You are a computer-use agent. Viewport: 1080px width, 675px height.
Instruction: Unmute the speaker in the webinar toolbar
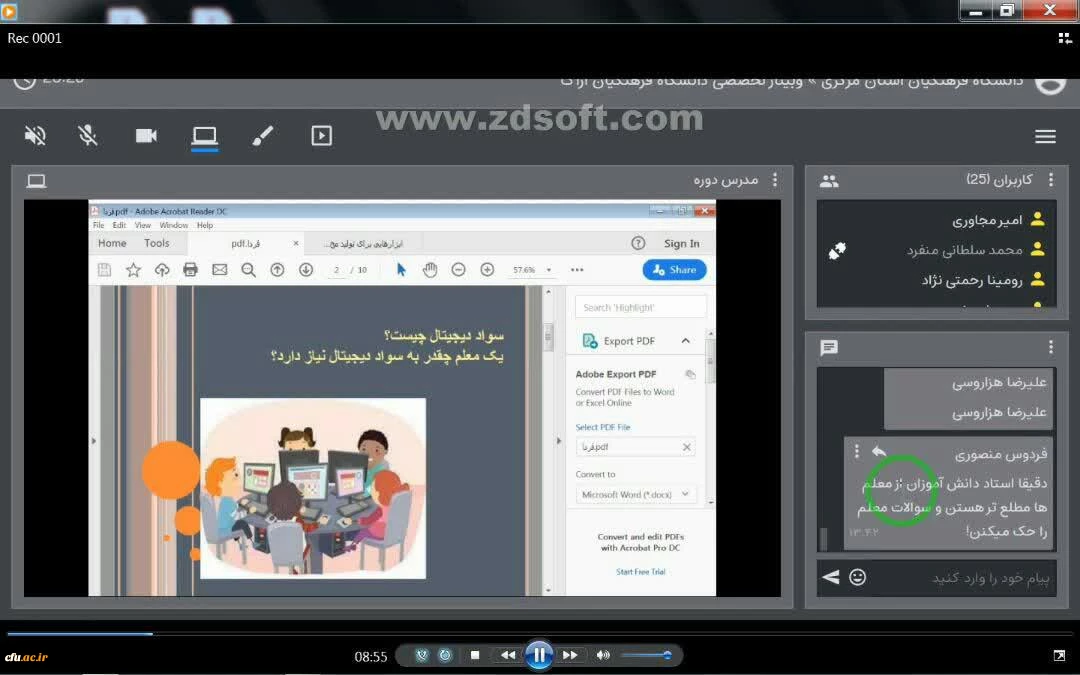click(35, 136)
